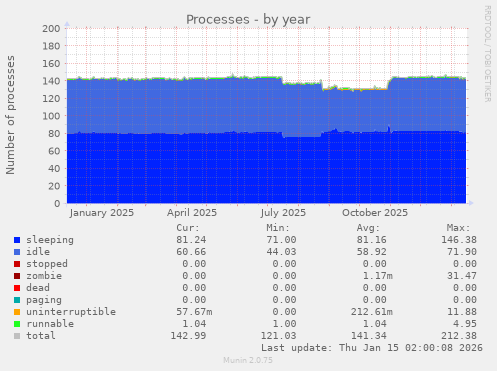The width and height of the screenshot is (497, 371).
Task: Click the orange uninterruptible legend swatch
Action: pyautogui.click(x=17, y=312)
